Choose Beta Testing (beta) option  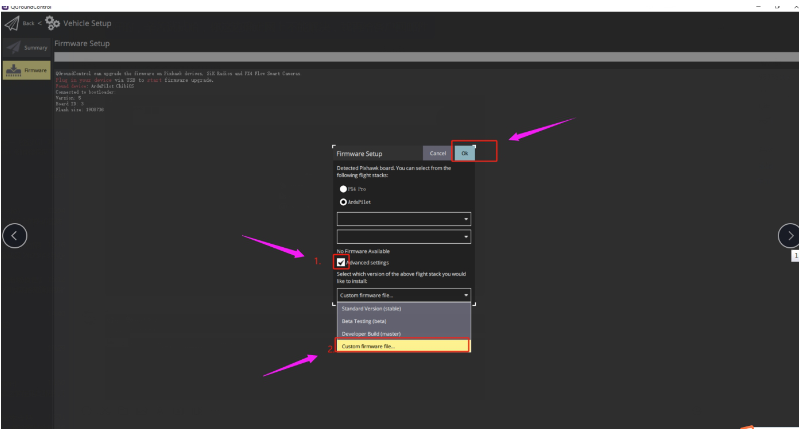tap(403, 320)
